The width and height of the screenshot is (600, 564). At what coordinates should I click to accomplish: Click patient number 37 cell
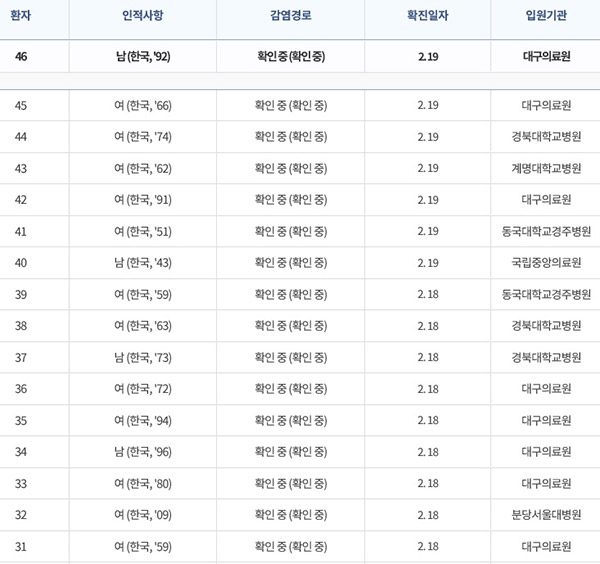21,358
